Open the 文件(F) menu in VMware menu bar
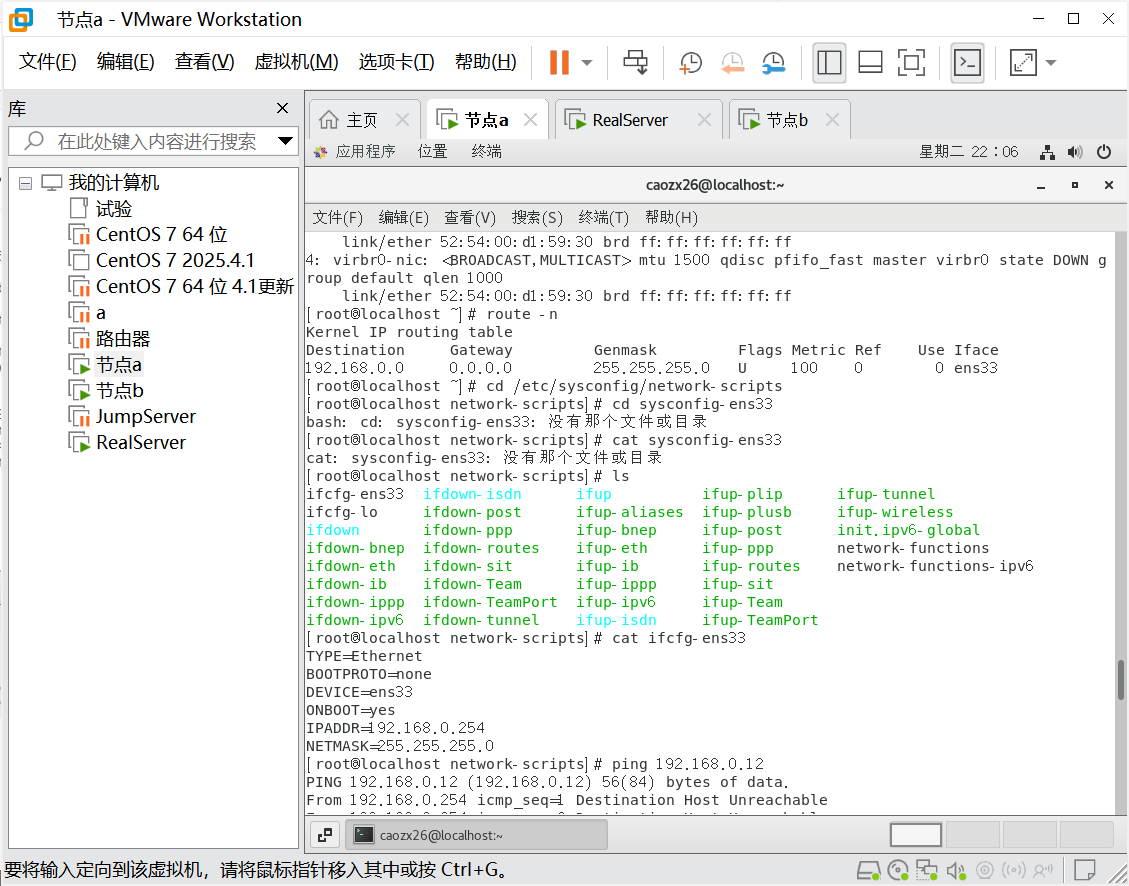The image size is (1129, 886). pos(48,62)
